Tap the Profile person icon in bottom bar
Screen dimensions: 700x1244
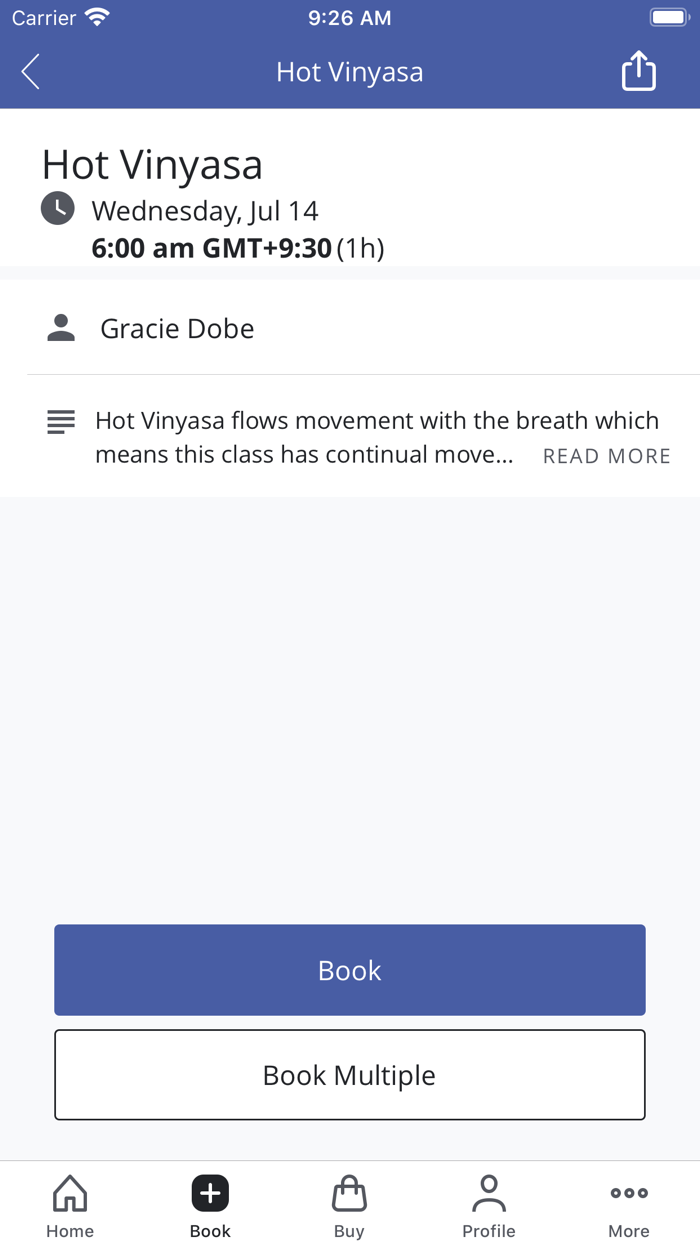(489, 1192)
